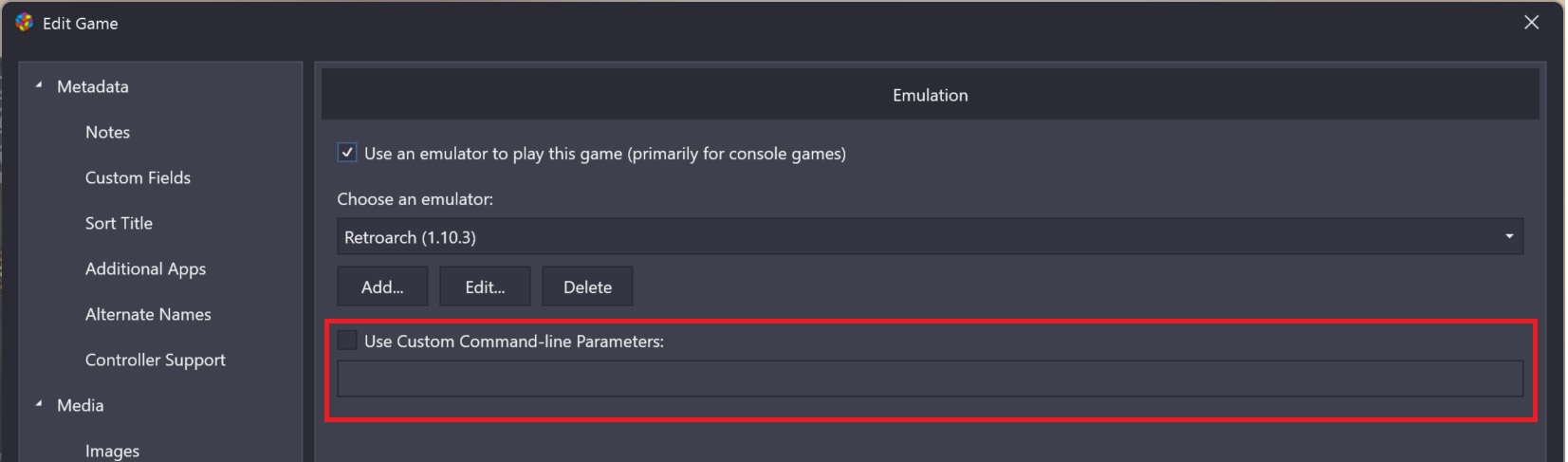Delete the selected emulator

click(587, 286)
